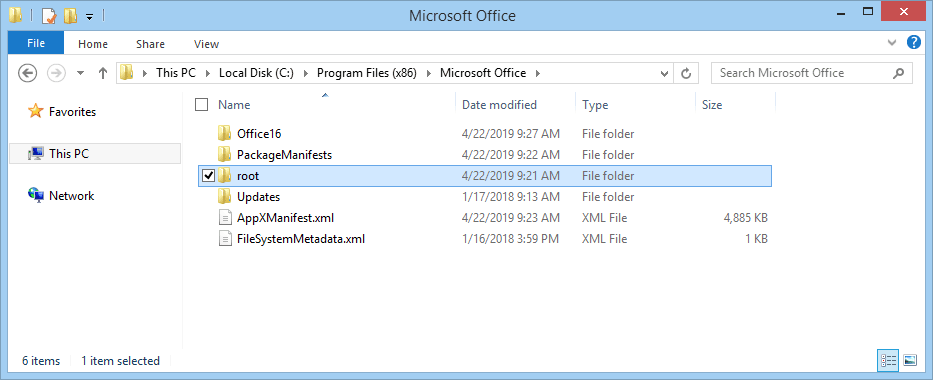
Task: Expand the arrow after This PC breadcrumb
Action: 208,74
